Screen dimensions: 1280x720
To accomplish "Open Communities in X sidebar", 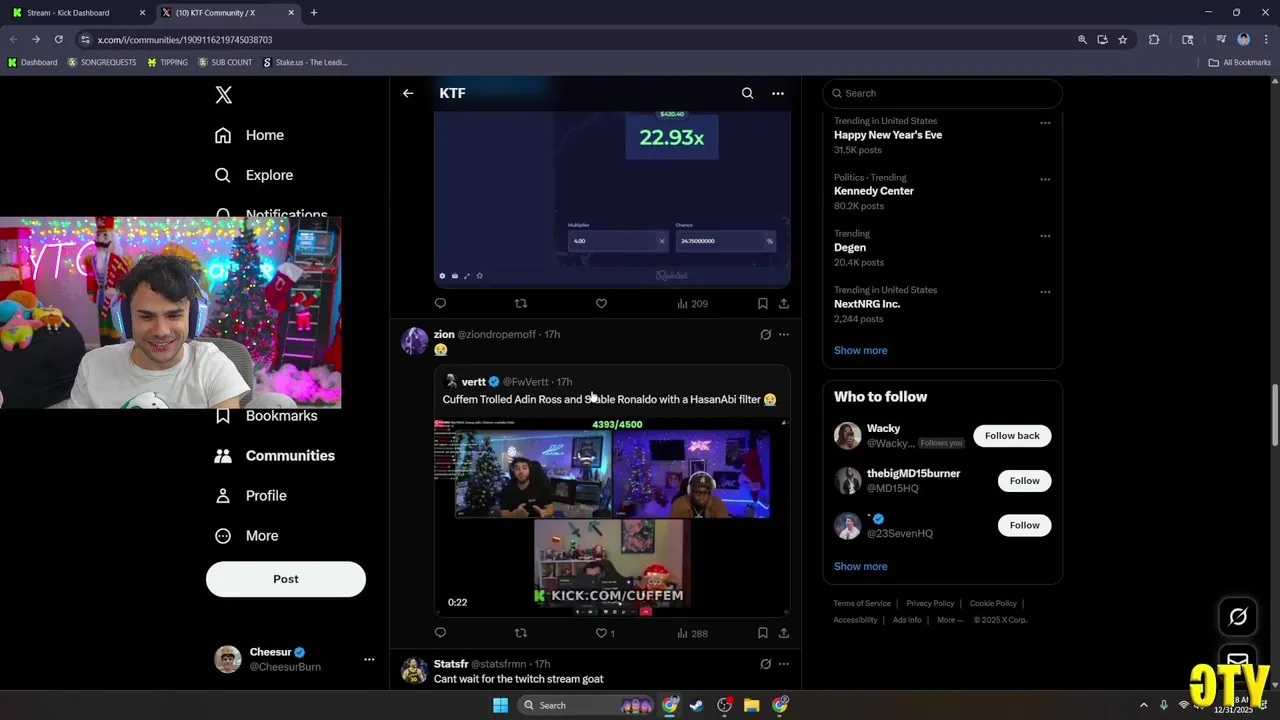I will click(275, 456).
